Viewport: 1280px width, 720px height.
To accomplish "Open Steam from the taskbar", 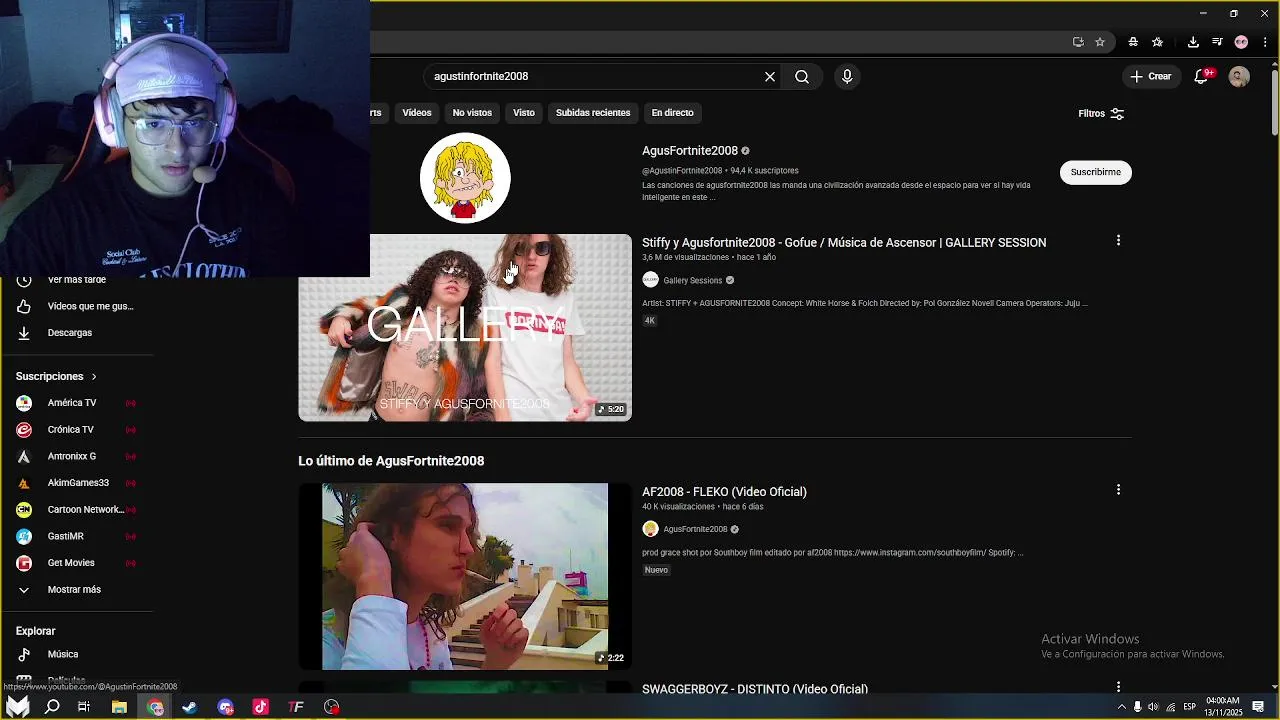I will point(190,707).
